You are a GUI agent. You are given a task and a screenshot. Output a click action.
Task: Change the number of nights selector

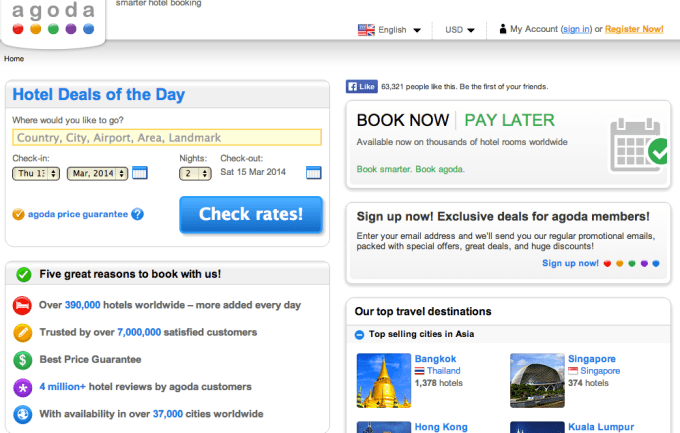195,174
